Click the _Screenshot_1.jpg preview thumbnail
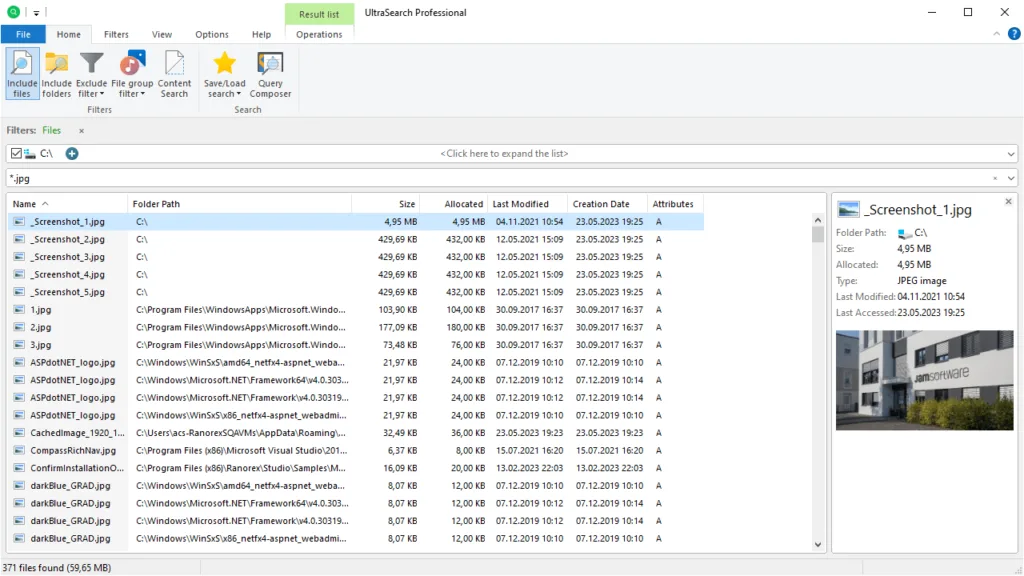This screenshot has width=1024, height=576. [x=923, y=380]
